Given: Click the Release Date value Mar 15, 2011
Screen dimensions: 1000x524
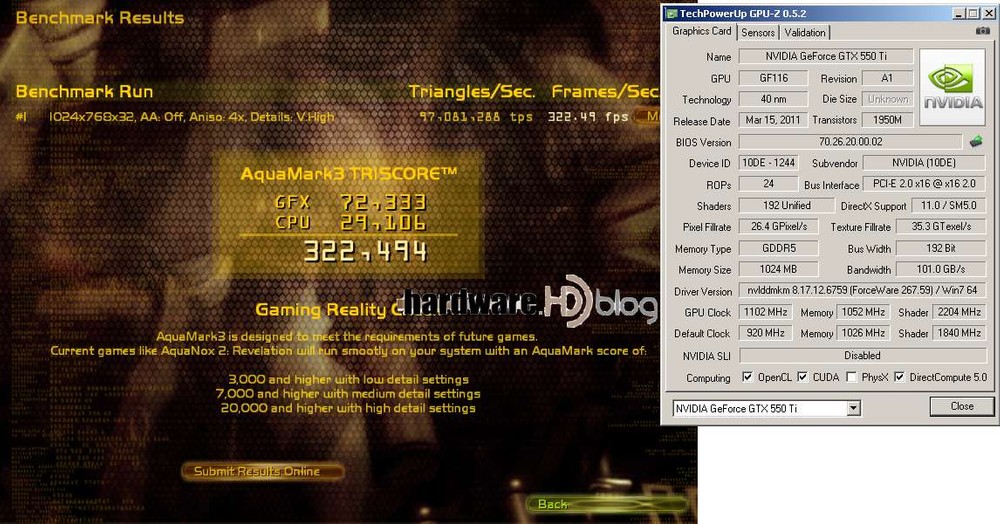Looking at the screenshot, I should click(774, 120).
